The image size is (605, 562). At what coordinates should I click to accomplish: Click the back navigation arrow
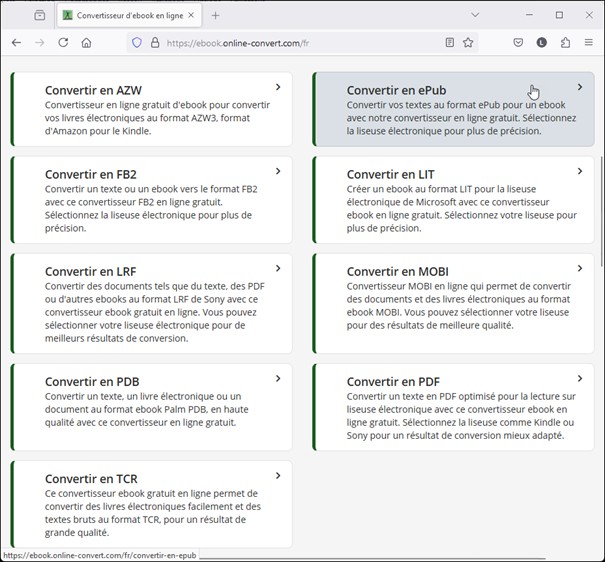point(16,43)
